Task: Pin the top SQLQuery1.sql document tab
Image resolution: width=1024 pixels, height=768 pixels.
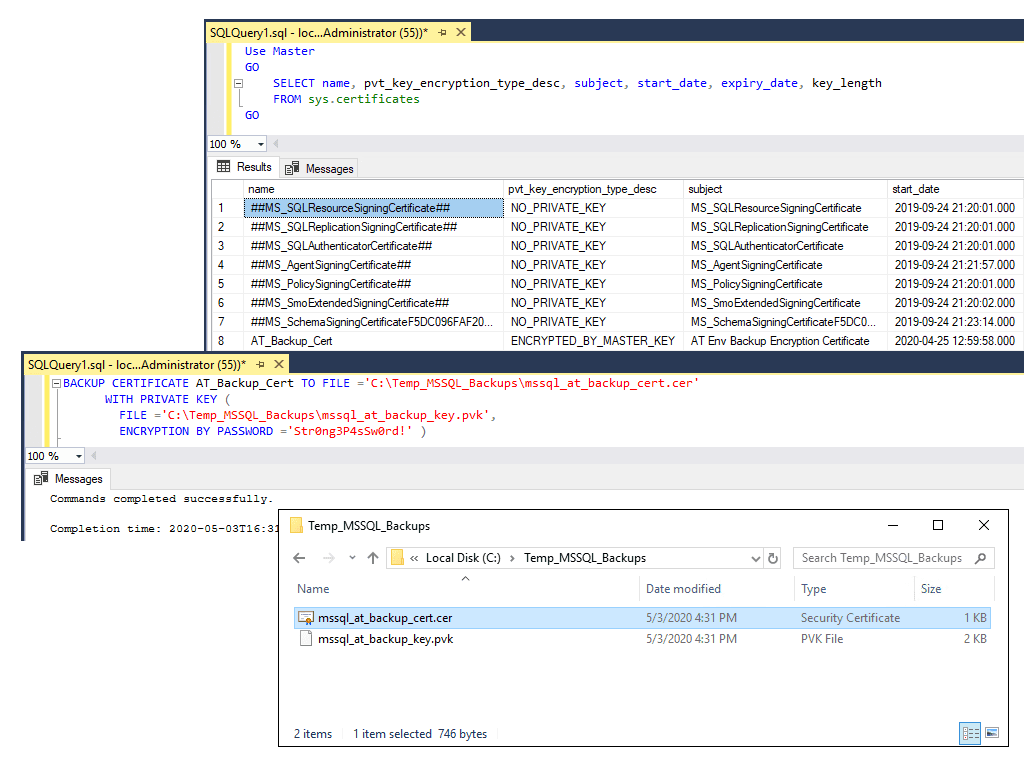Action: click(443, 31)
